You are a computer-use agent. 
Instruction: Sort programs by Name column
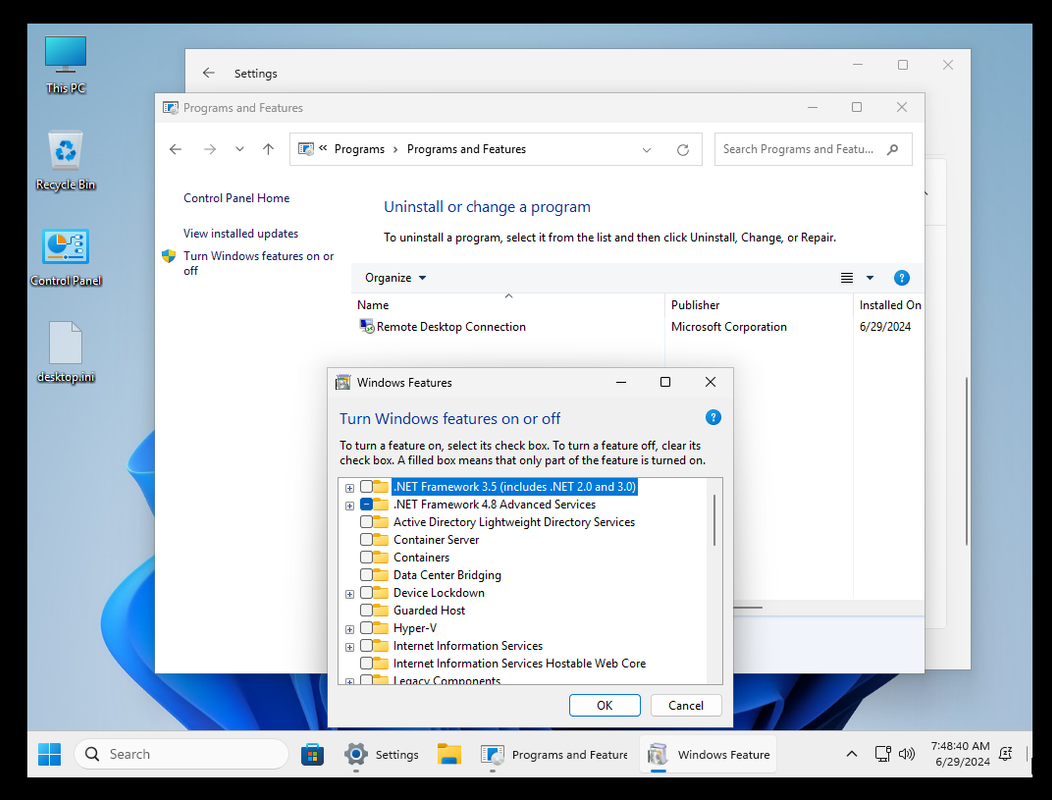click(x=508, y=305)
